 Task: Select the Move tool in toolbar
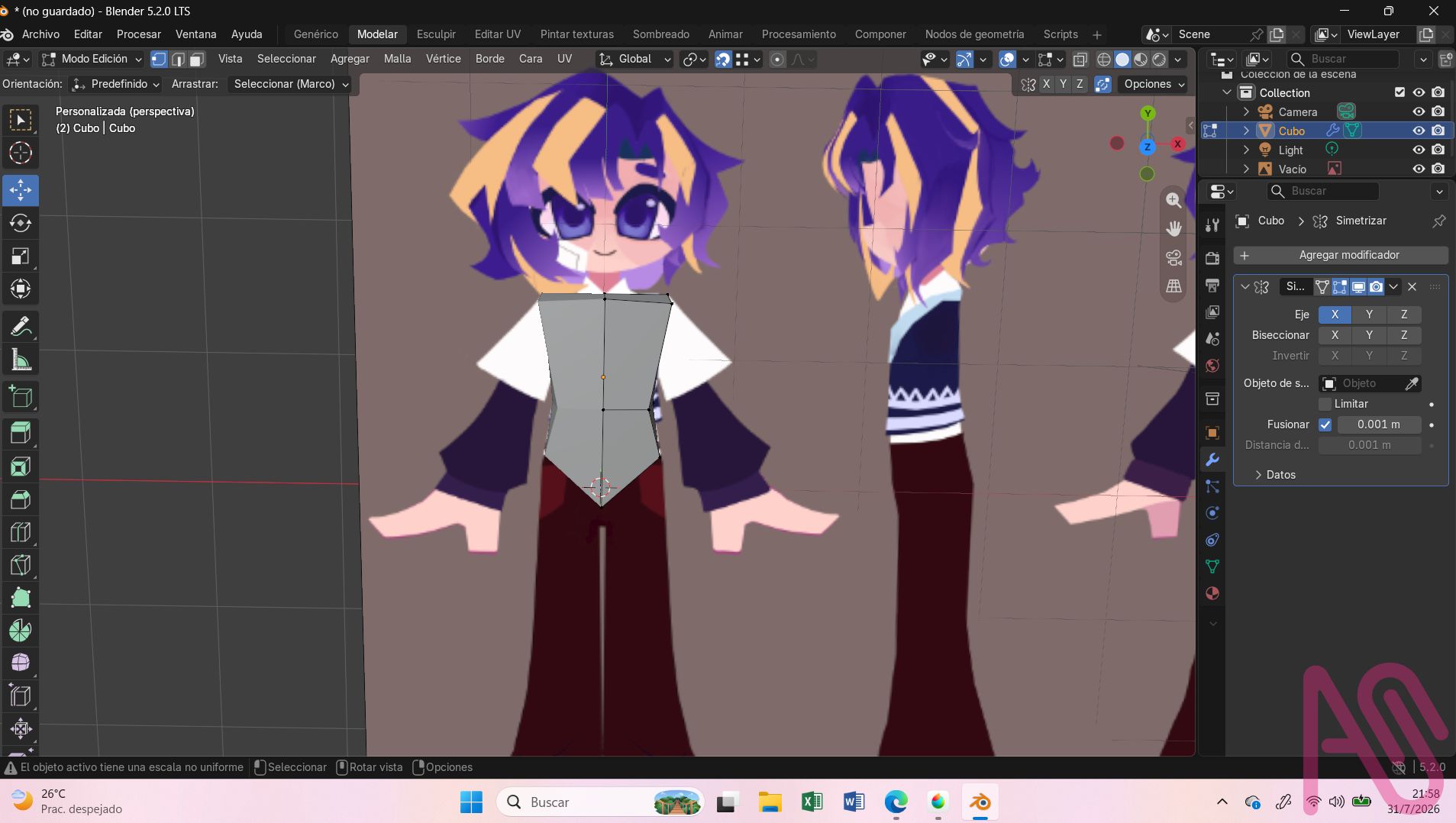pos(21,190)
